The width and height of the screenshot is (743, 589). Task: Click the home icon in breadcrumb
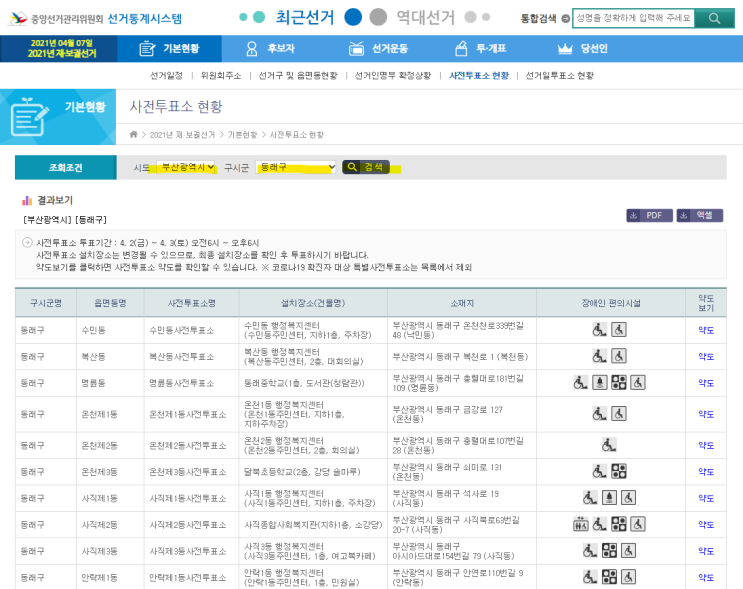(x=134, y=135)
